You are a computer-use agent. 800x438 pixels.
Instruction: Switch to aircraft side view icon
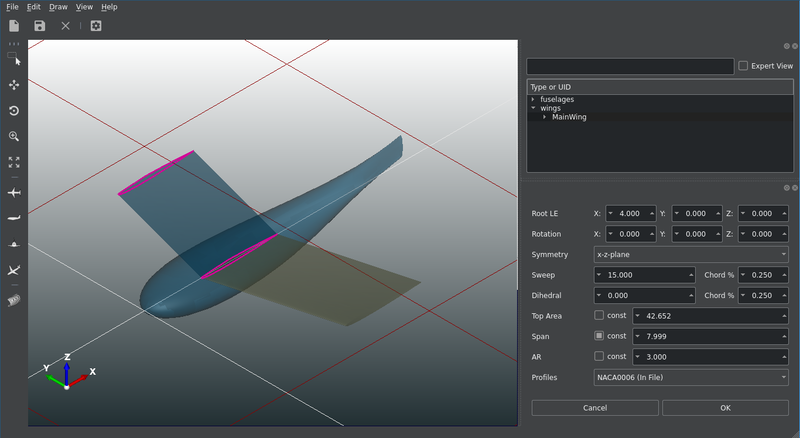click(x=14, y=217)
